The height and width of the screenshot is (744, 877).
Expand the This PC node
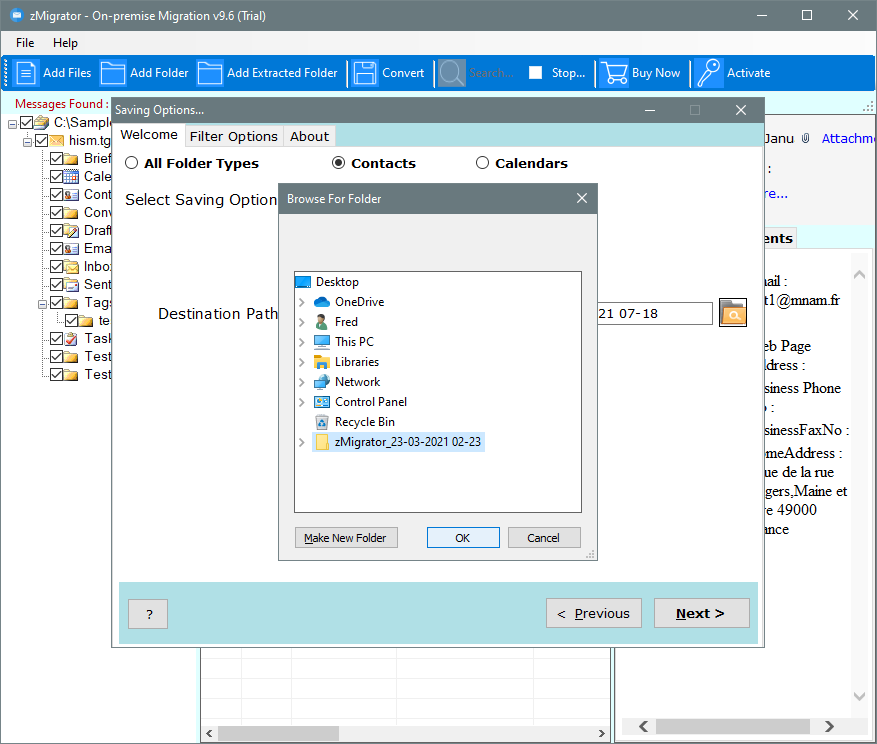302,342
